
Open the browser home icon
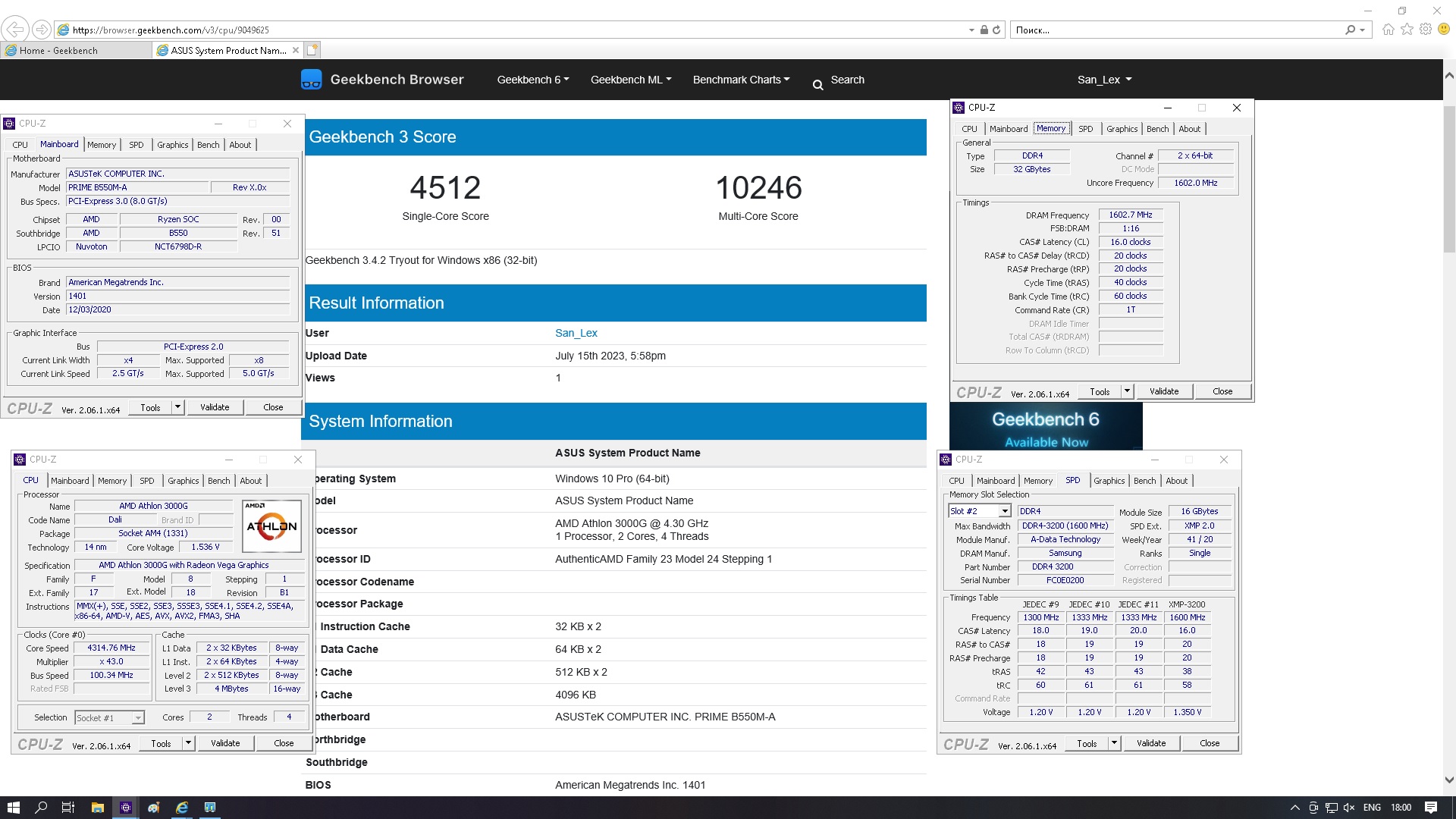[1388, 30]
